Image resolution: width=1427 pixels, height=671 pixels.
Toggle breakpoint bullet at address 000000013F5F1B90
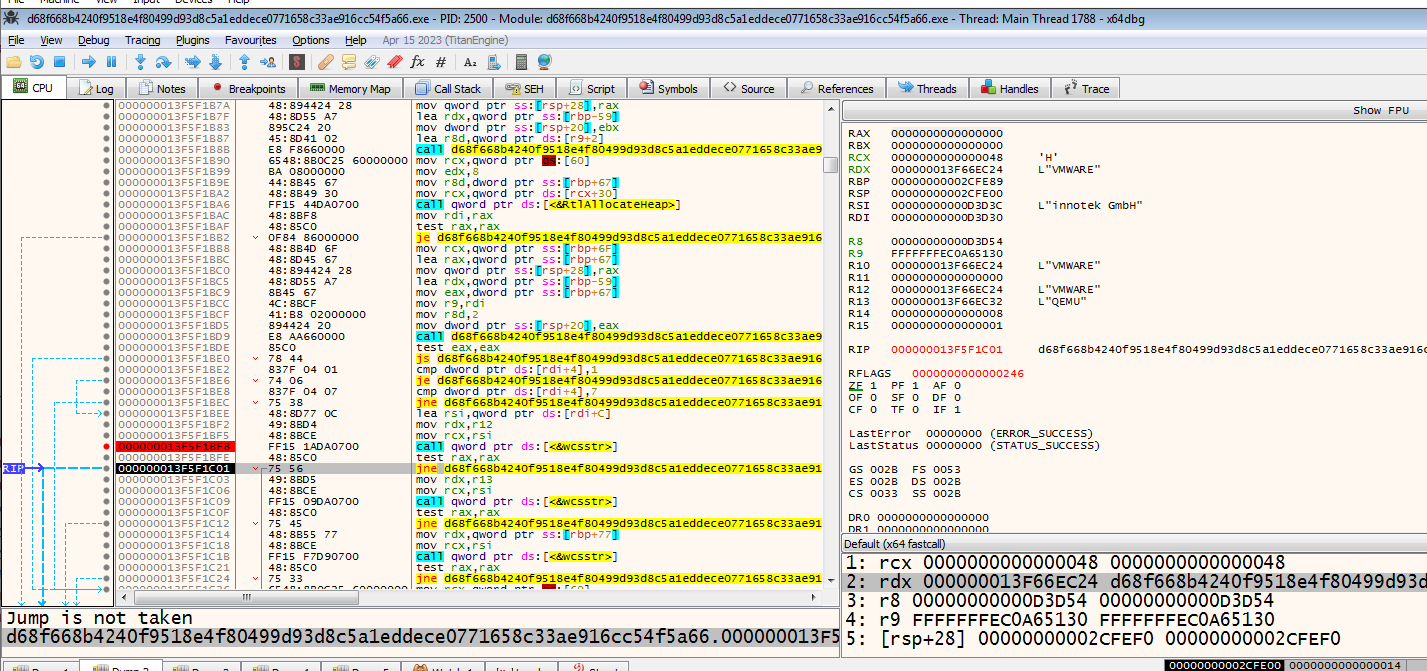(106, 160)
